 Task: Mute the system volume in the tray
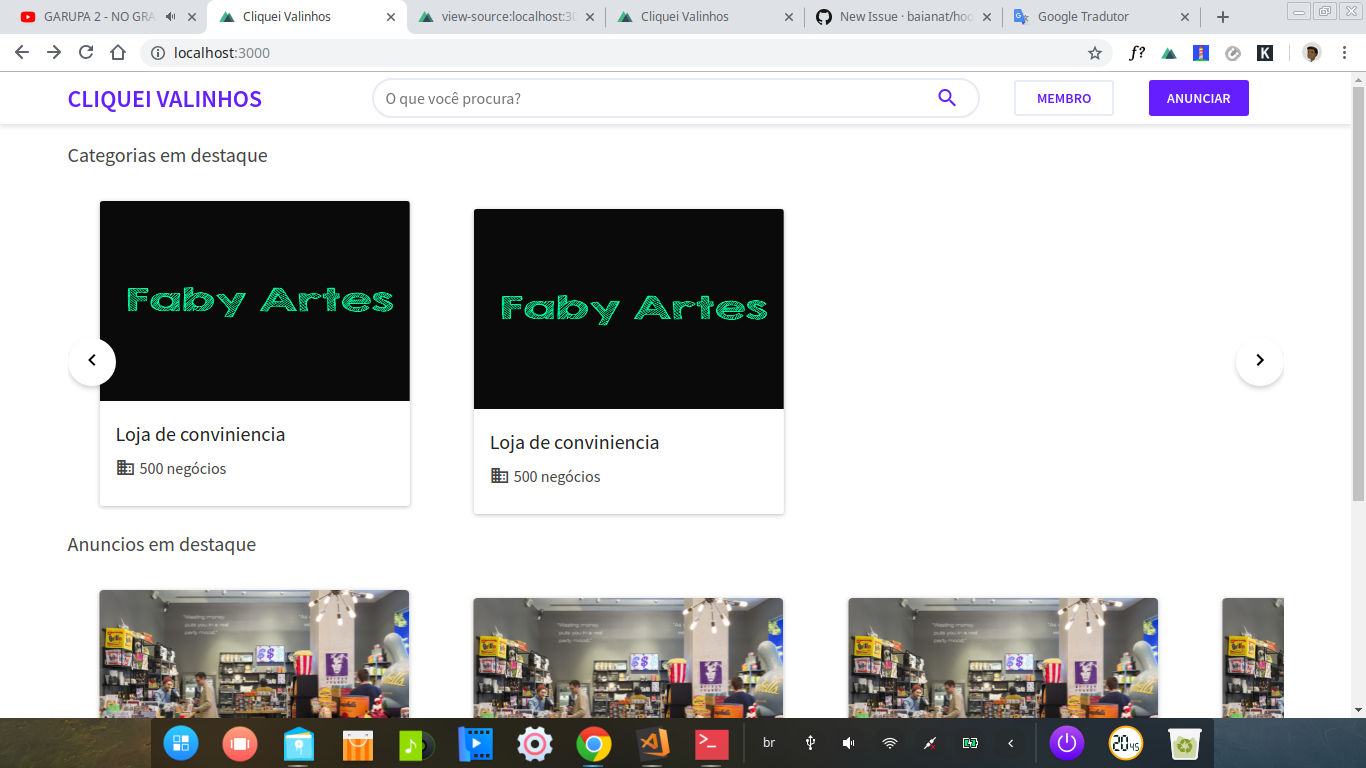pyautogui.click(x=847, y=743)
